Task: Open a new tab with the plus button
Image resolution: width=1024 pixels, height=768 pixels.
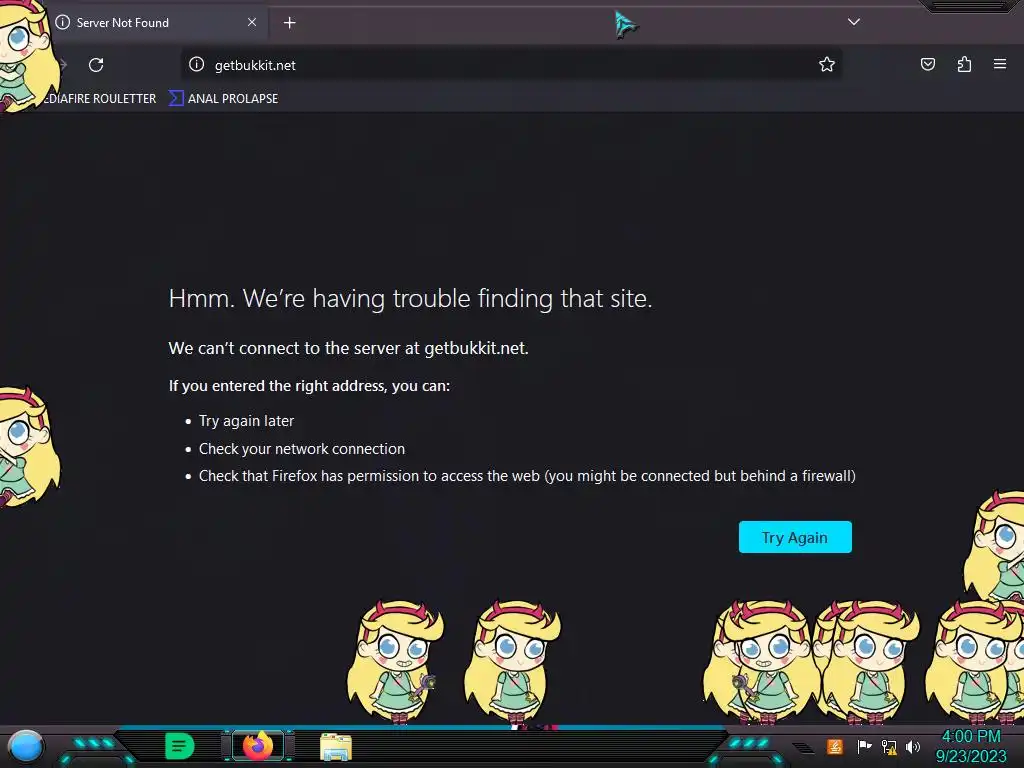Action: pyautogui.click(x=289, y=23)
